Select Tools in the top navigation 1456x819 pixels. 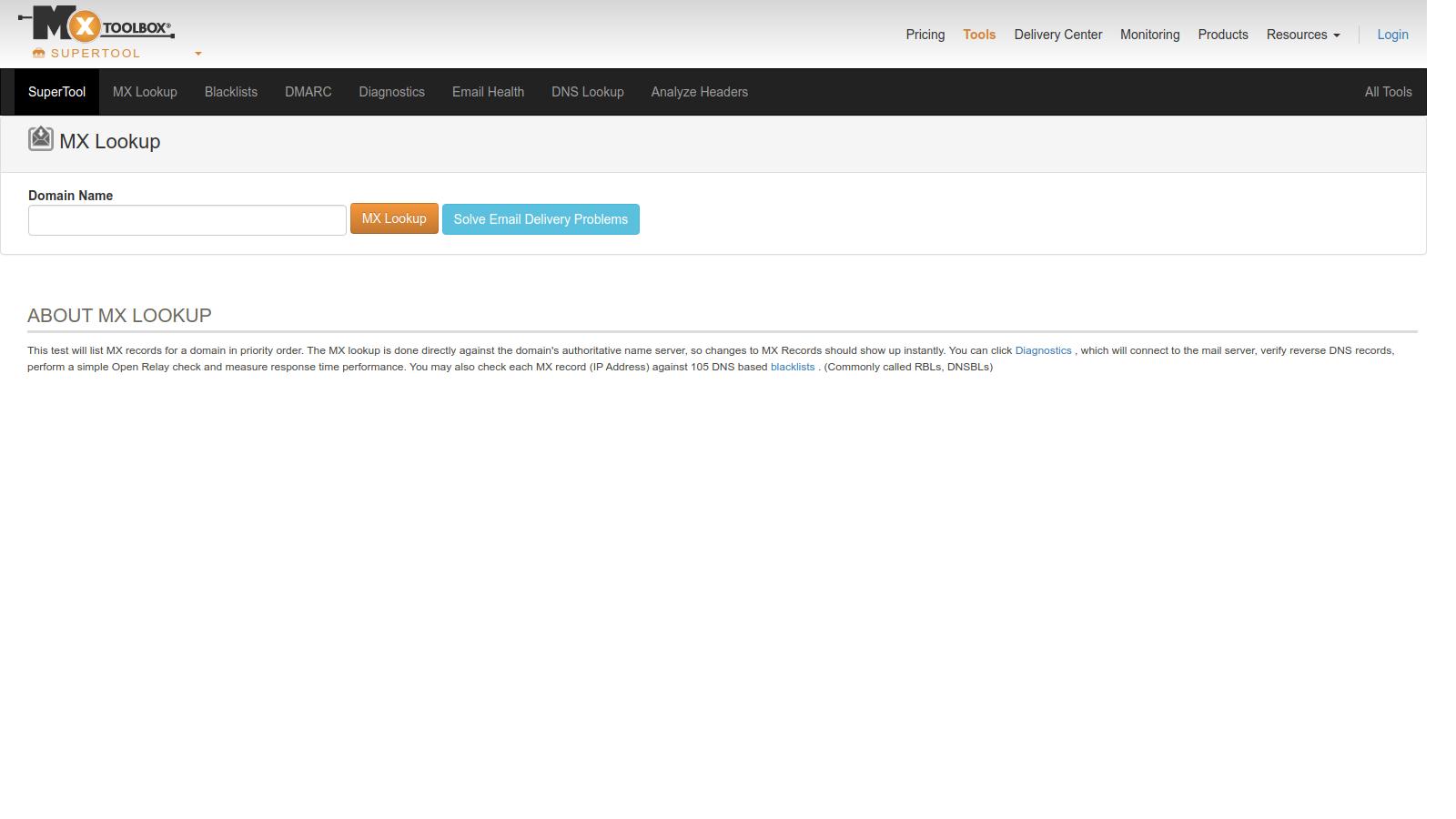click(979, 35)
